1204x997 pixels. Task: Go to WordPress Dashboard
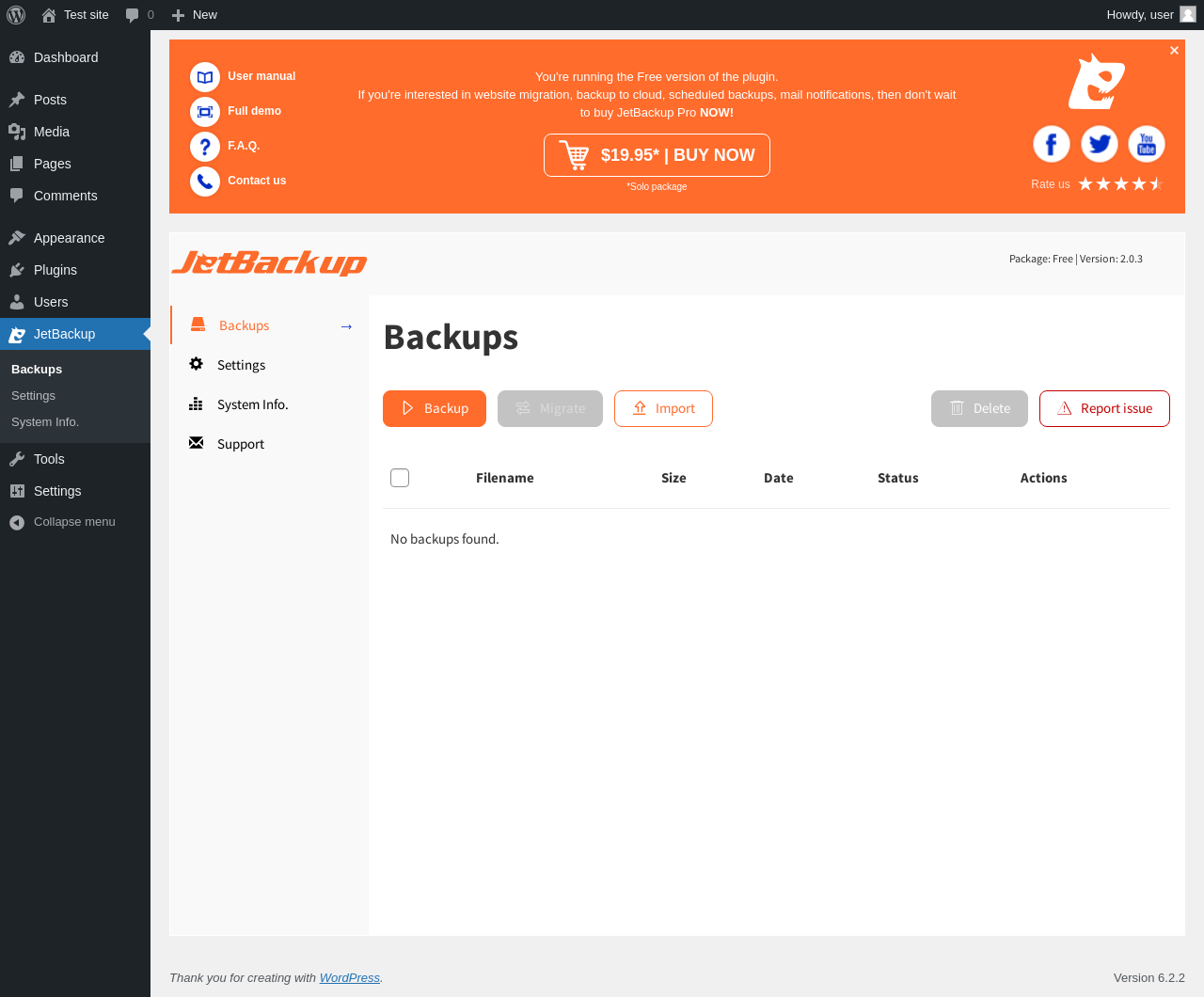75,57
